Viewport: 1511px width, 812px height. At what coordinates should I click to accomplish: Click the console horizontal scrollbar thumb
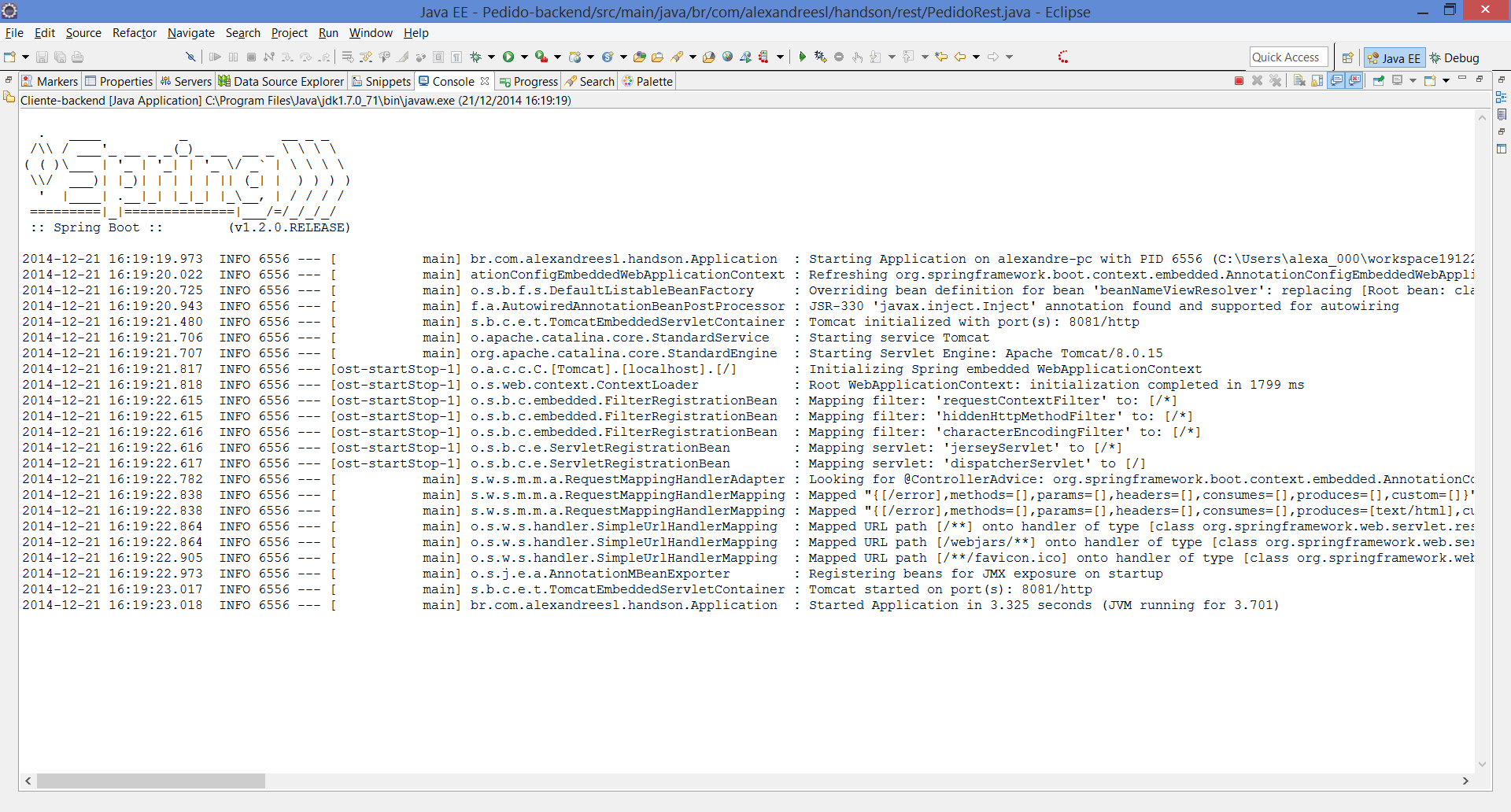click(151, 781)
